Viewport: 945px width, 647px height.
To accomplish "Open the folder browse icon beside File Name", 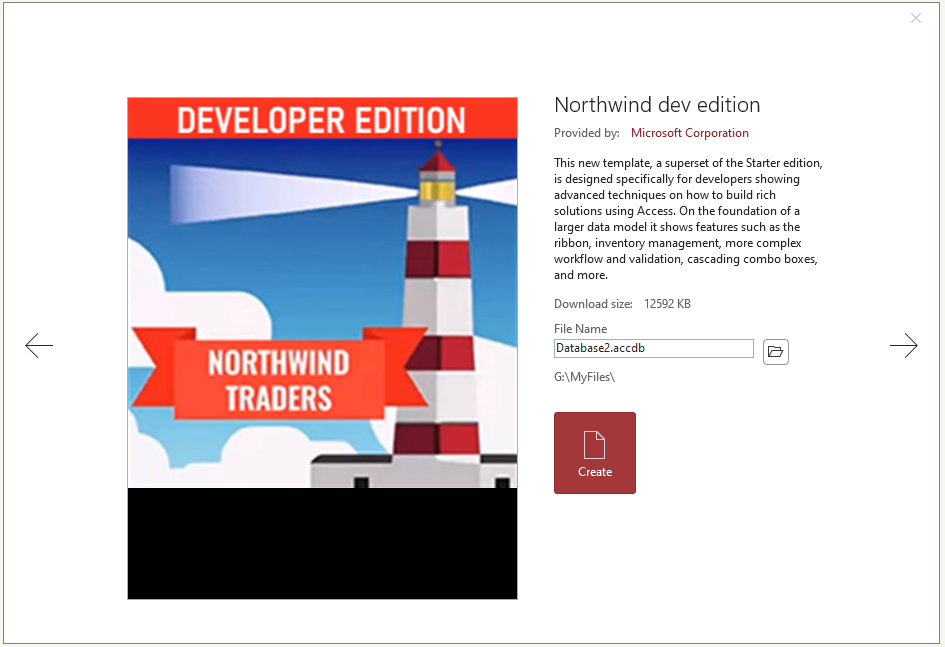I will (775, 351).
